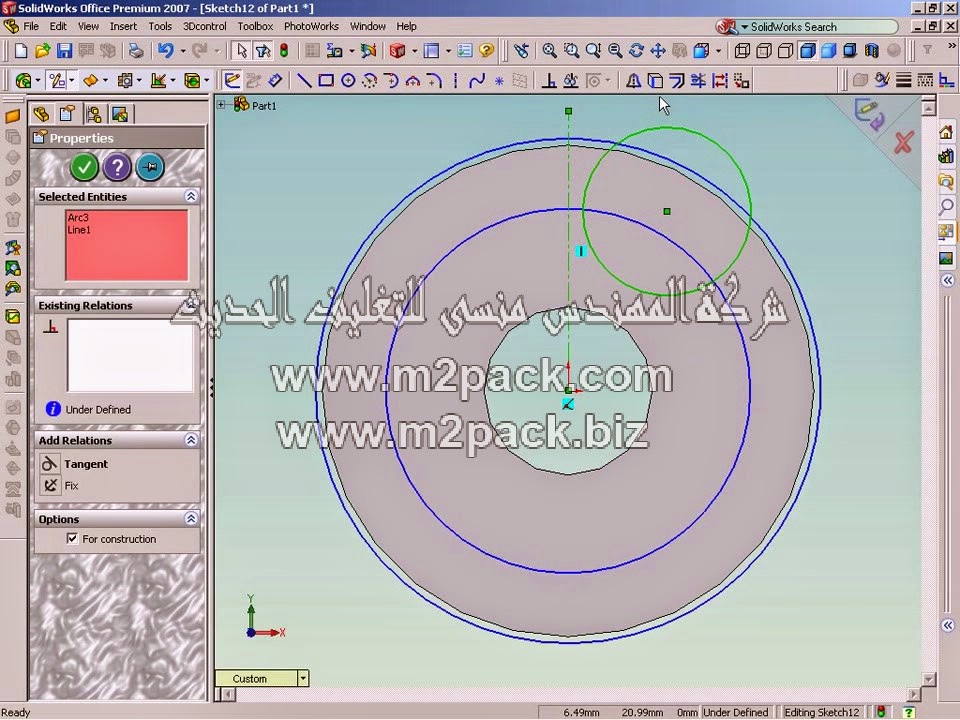The image size is (960, 720).
Task: Click the Keep Visible pushpin button
Action: [x=150, y=167]
